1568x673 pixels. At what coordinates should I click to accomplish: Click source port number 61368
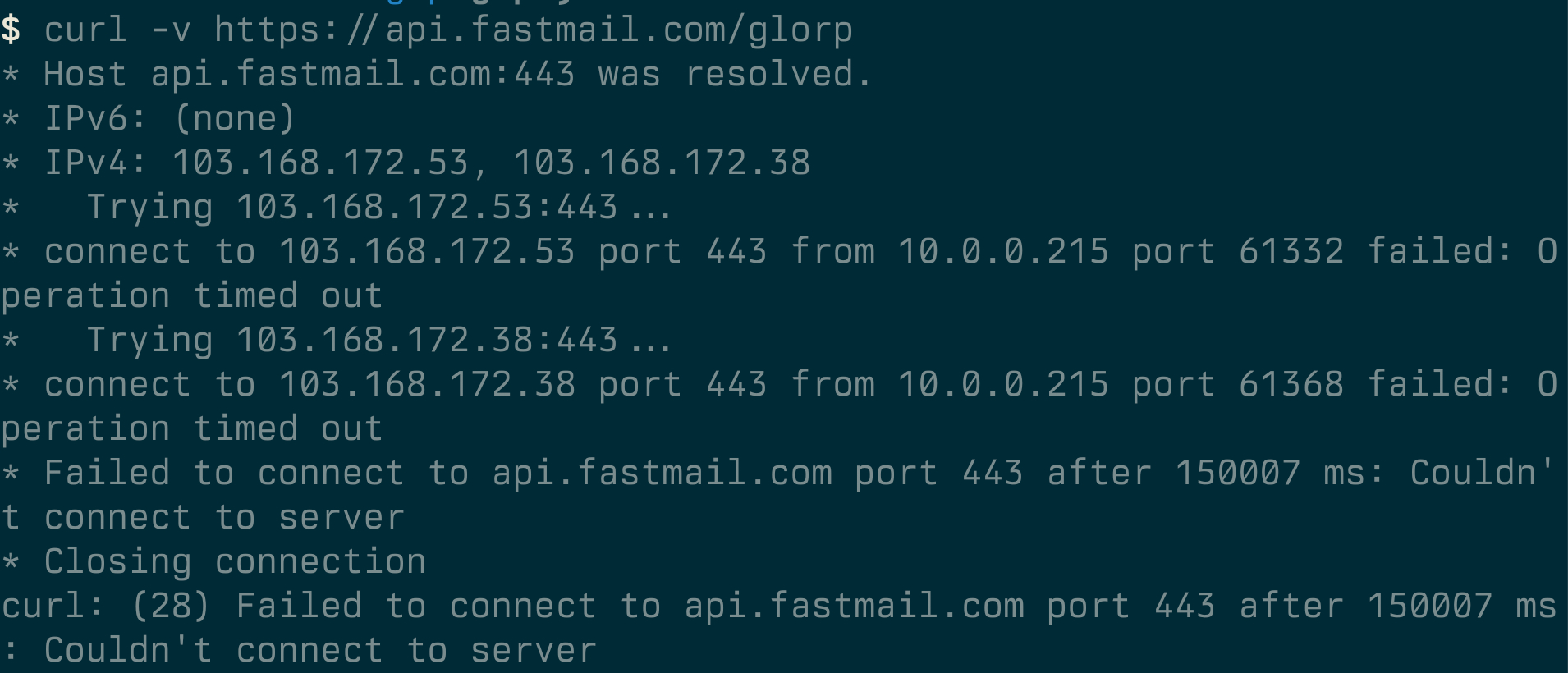[1291, 385]
